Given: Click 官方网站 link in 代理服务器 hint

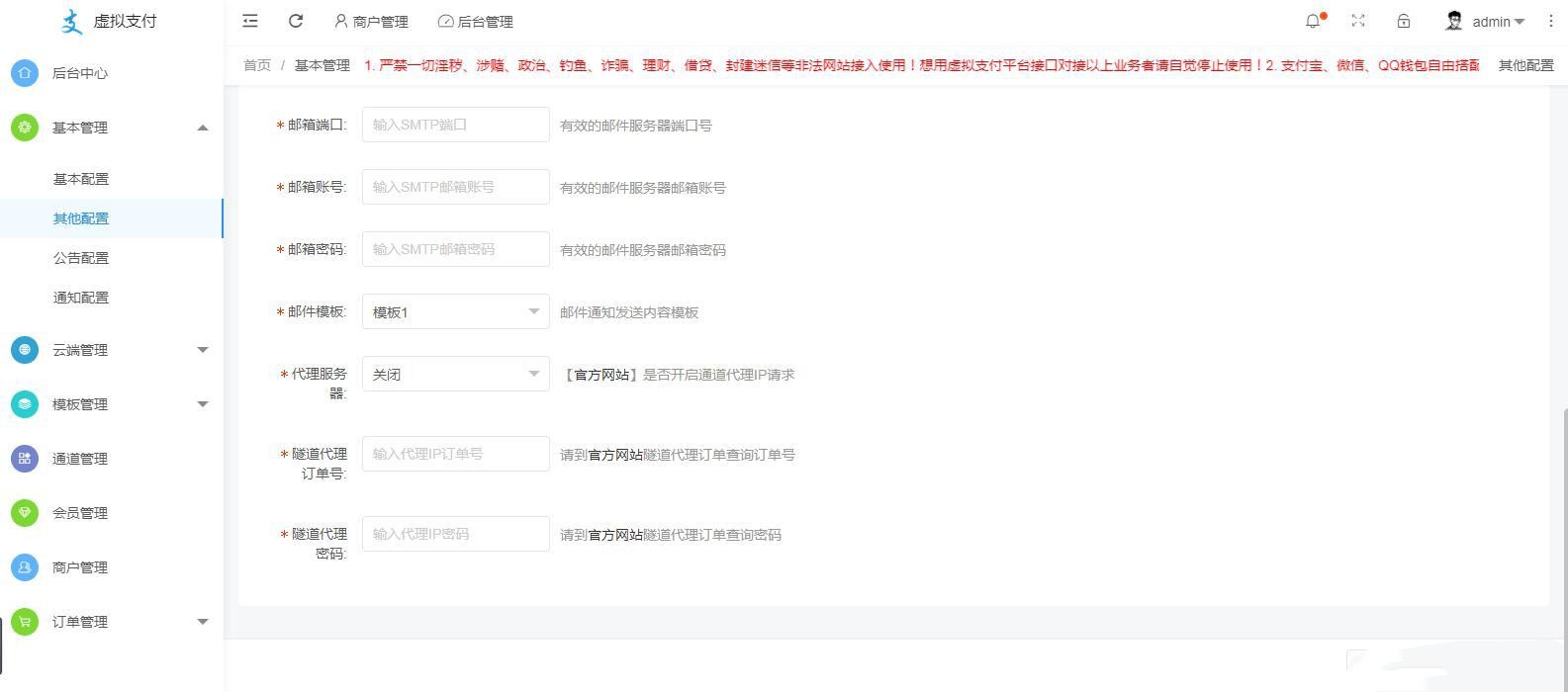Looking at the screenshot, I should coord(601,375).
